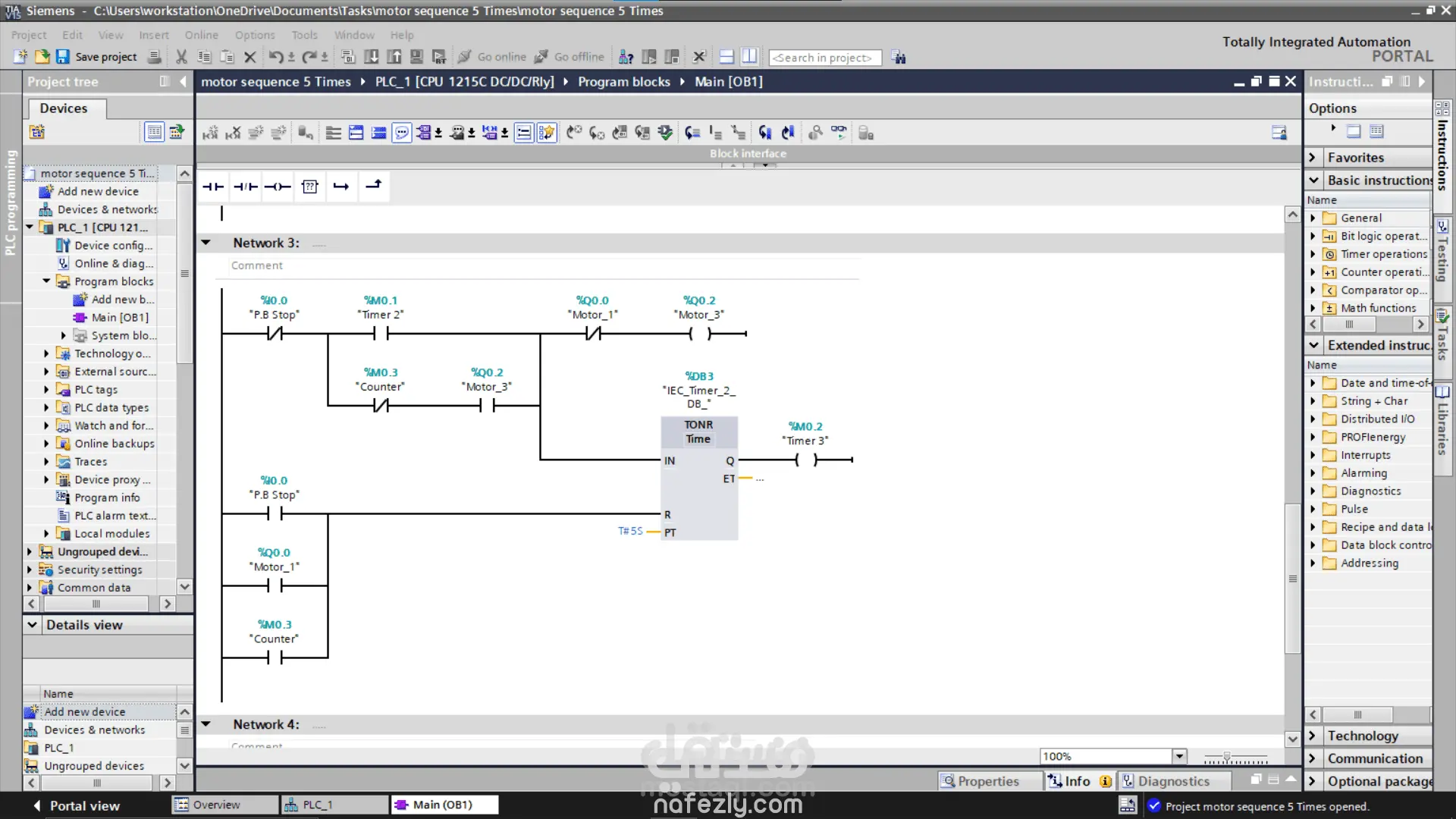Click the Project tree horizontal scrollbar
The image size is (1456, 819).
click(96, 604)
